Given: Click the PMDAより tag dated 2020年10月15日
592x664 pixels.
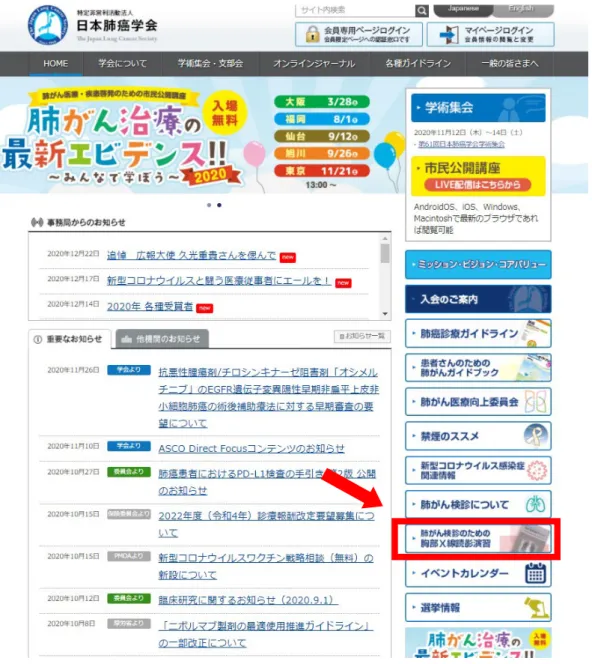Looking at the screenshot, I should [x=129, y=556].
